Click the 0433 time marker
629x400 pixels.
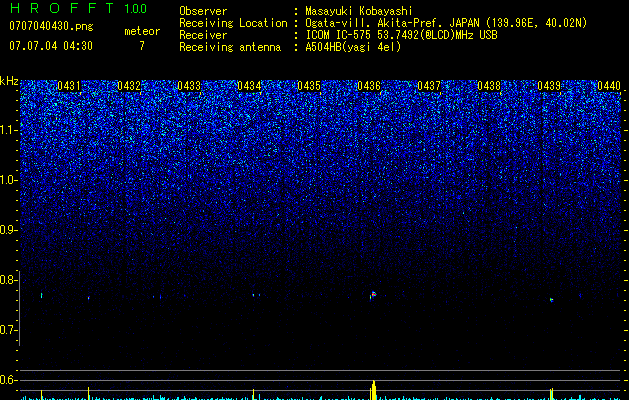(189, 86)
